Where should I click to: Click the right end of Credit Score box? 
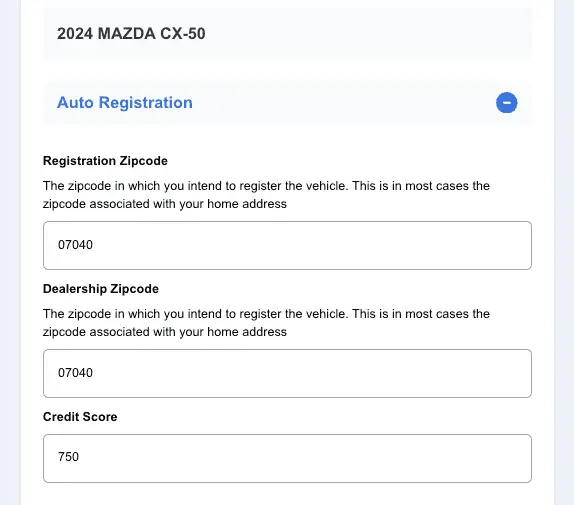[512, 458]
